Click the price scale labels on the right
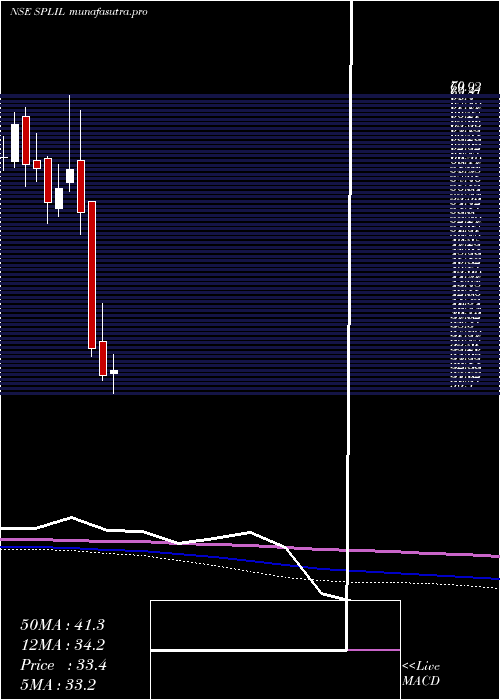This screenshot has width=500, height=700. (466, 234)
